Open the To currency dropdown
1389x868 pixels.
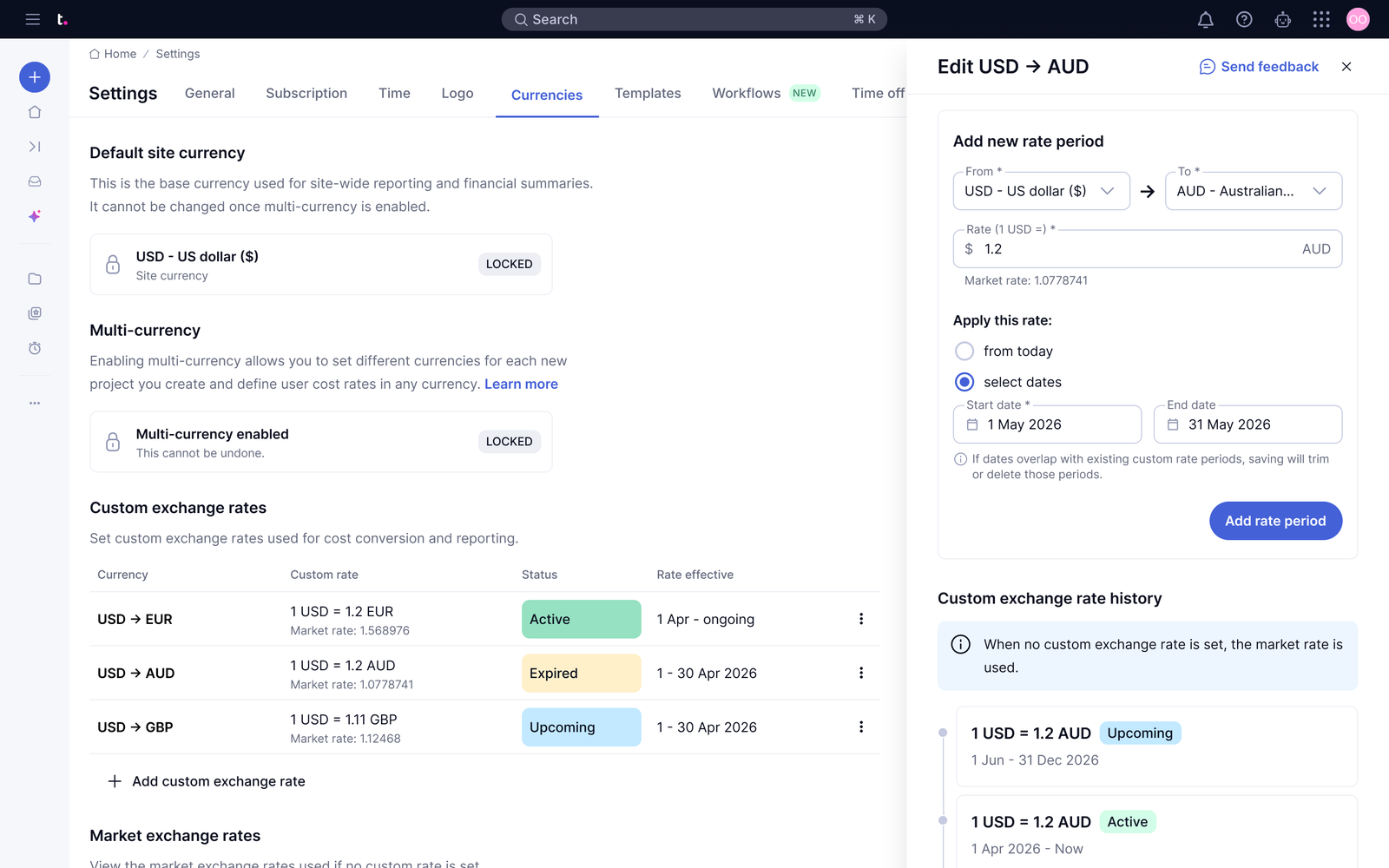pos(1254,191)
